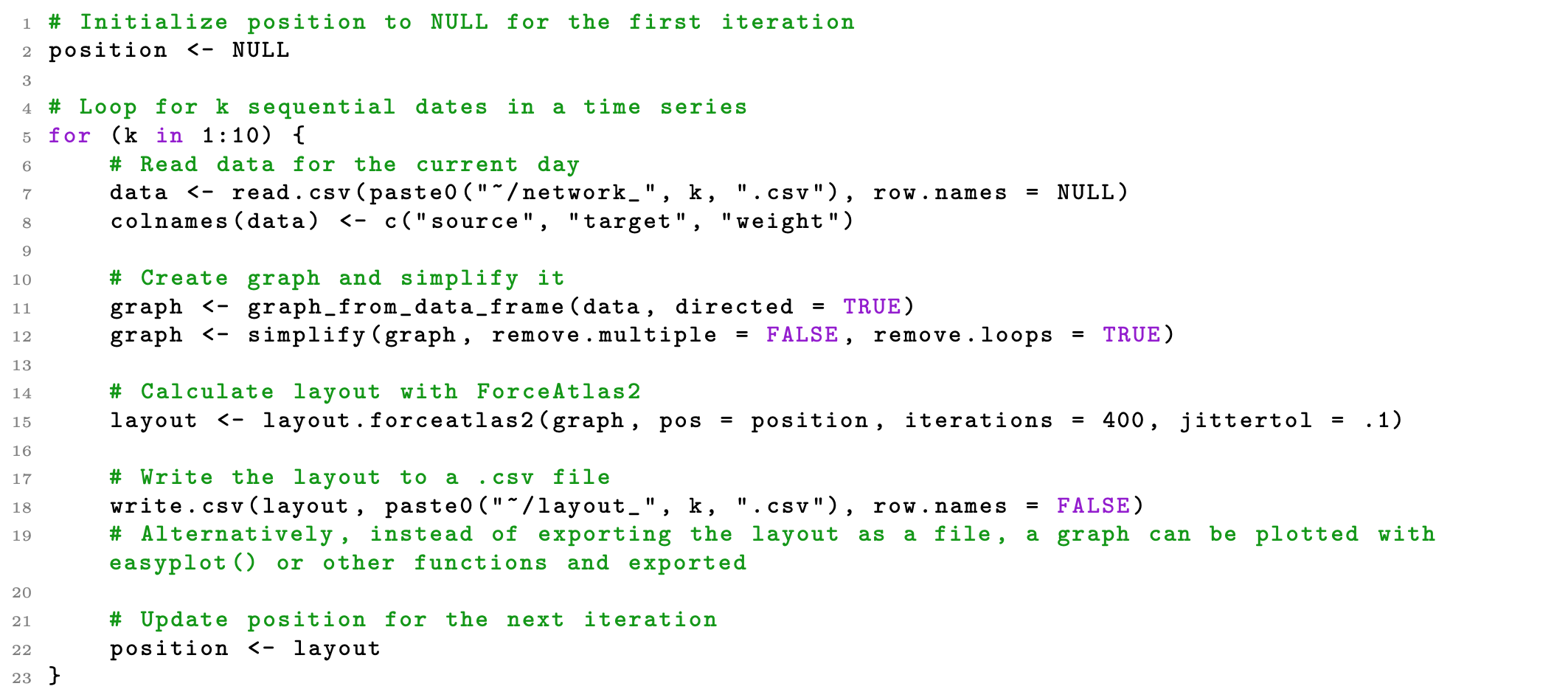The width and height of the screenshot is (1568, 689).
Task: Select the 'for' keyword on line 5
Action: click(70, 136)
